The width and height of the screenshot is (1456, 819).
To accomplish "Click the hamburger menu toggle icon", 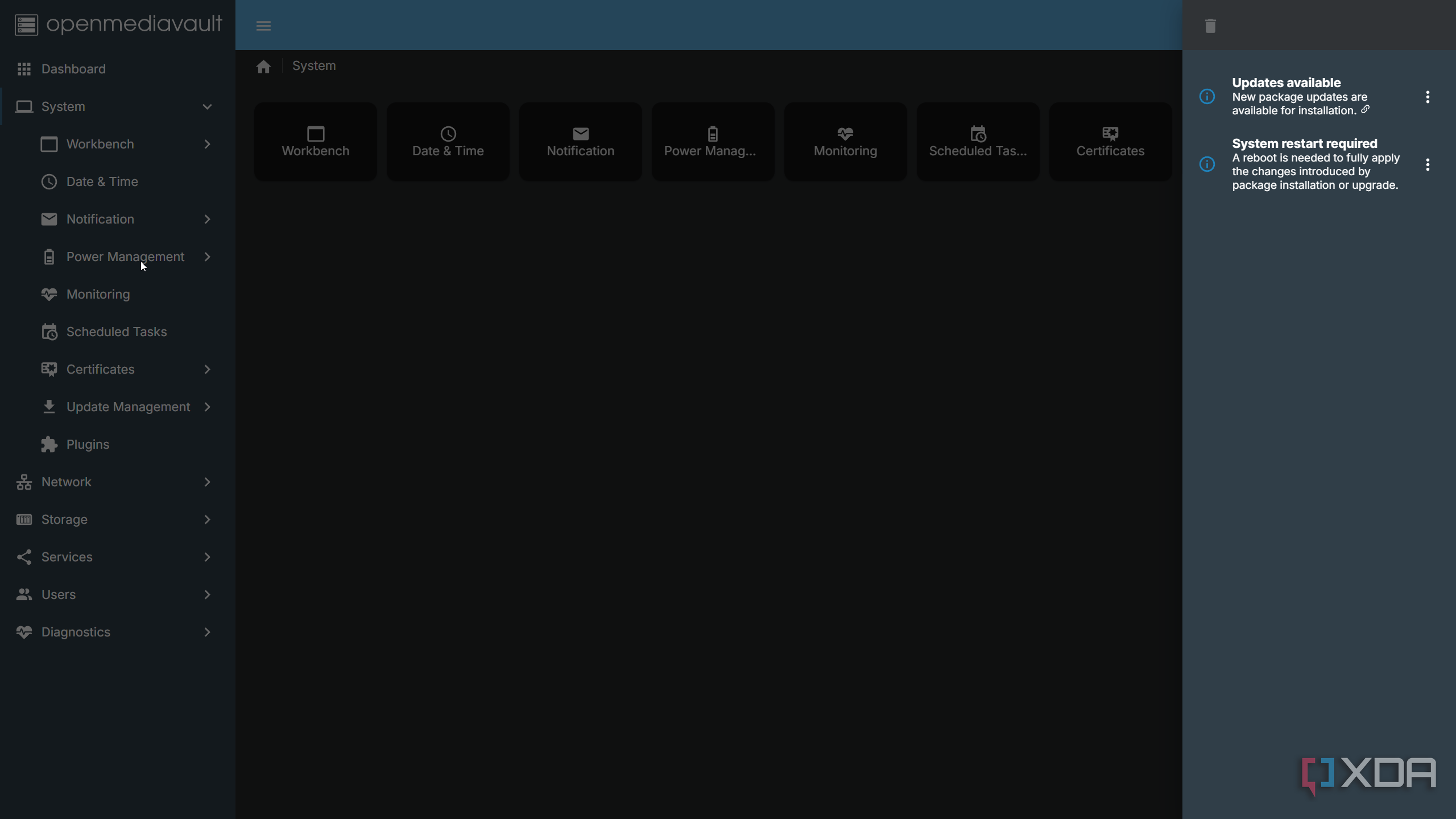I will click(263, 26).
